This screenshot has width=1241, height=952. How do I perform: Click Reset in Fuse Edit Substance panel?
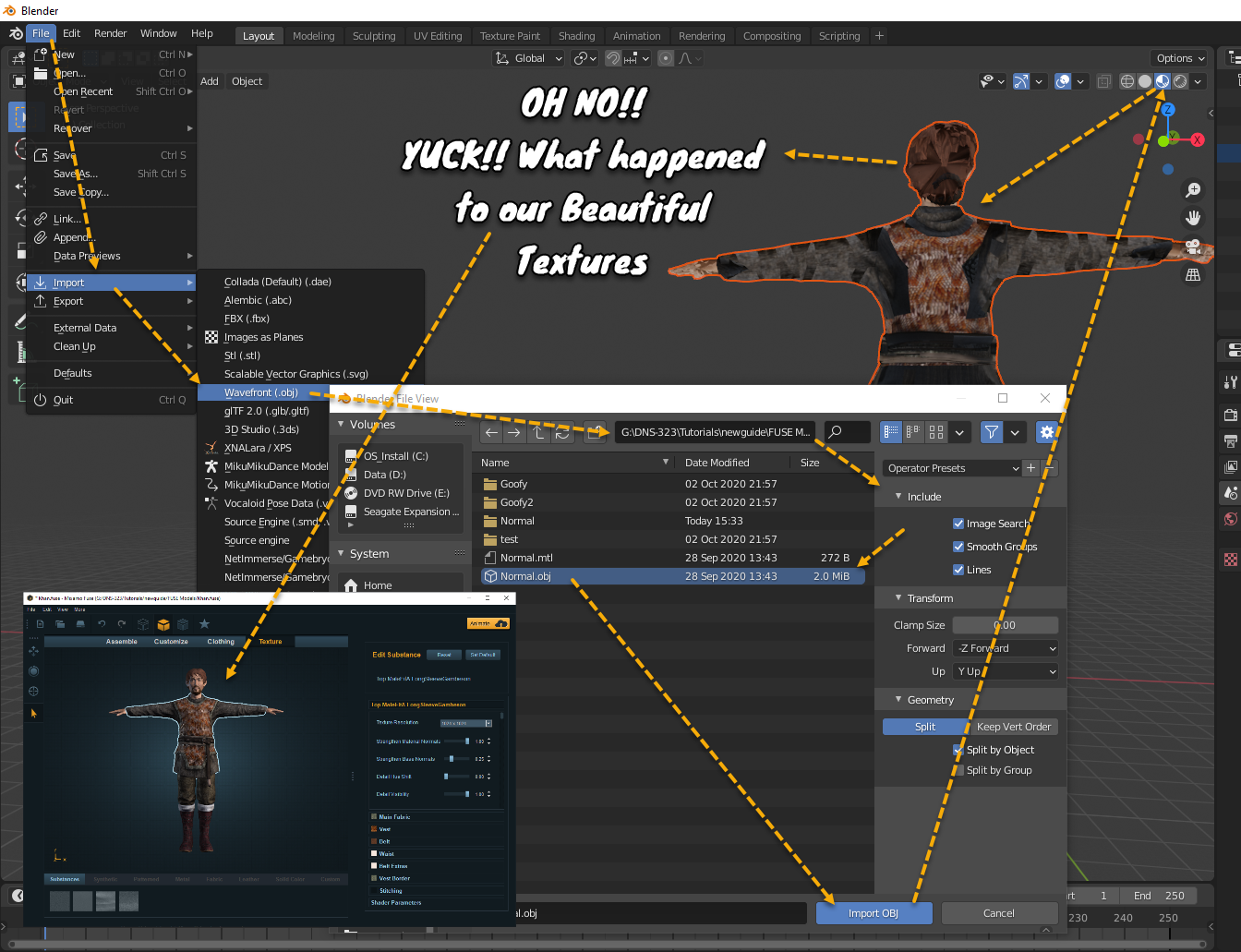click(x=444, y=655)
